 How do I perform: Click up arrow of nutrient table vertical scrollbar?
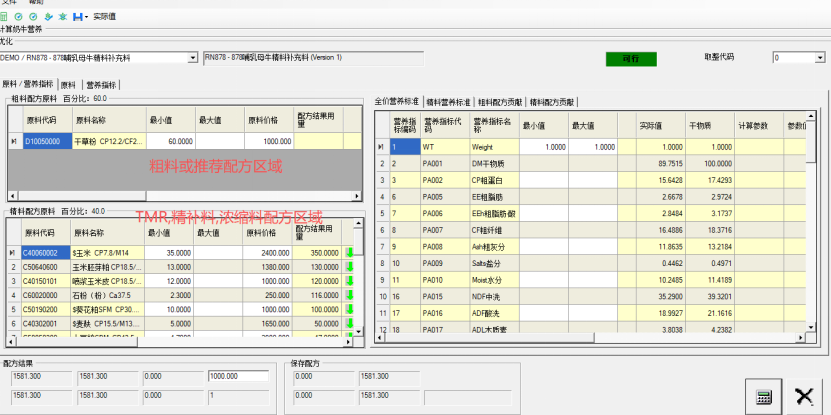coord(811,116)
